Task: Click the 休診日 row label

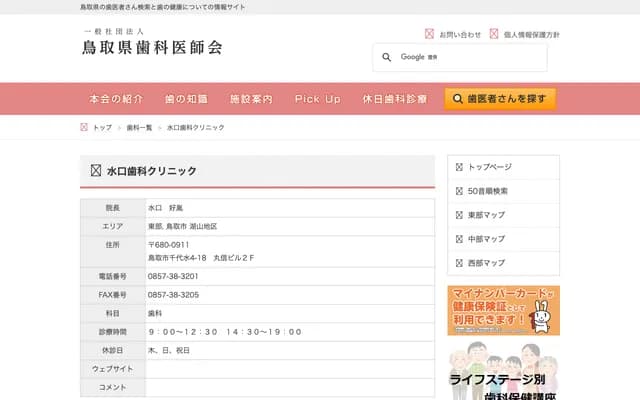Action: pos(113,350)
